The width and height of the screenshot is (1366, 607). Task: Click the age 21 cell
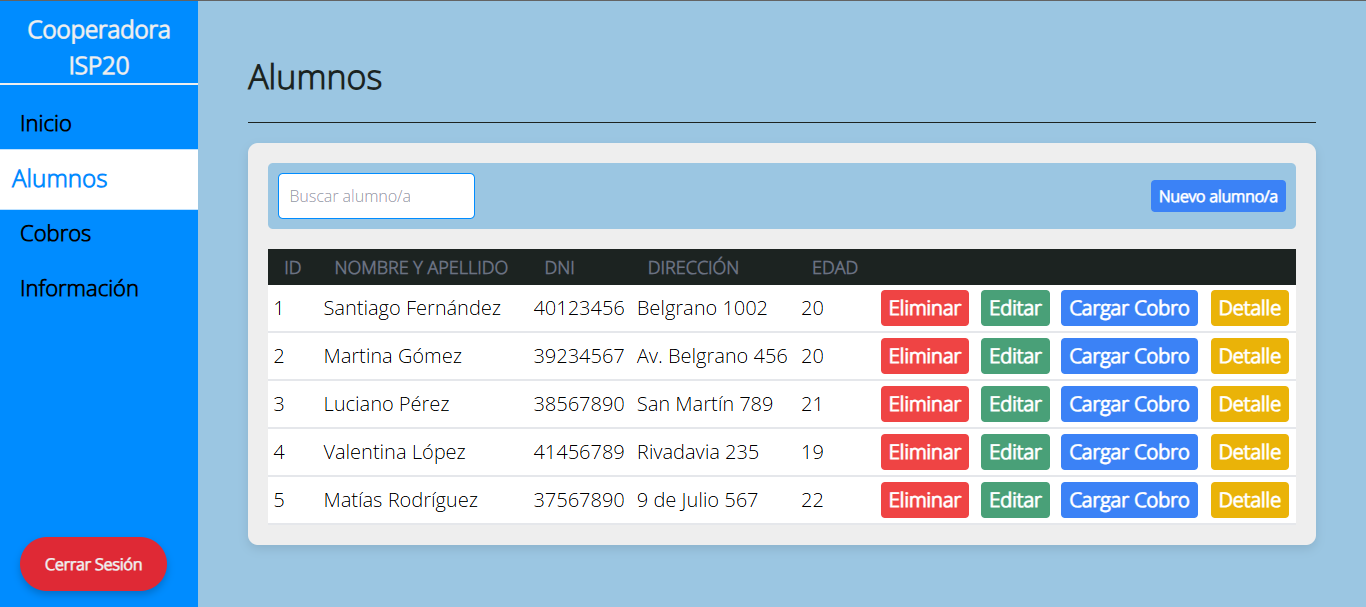(812, 404)
